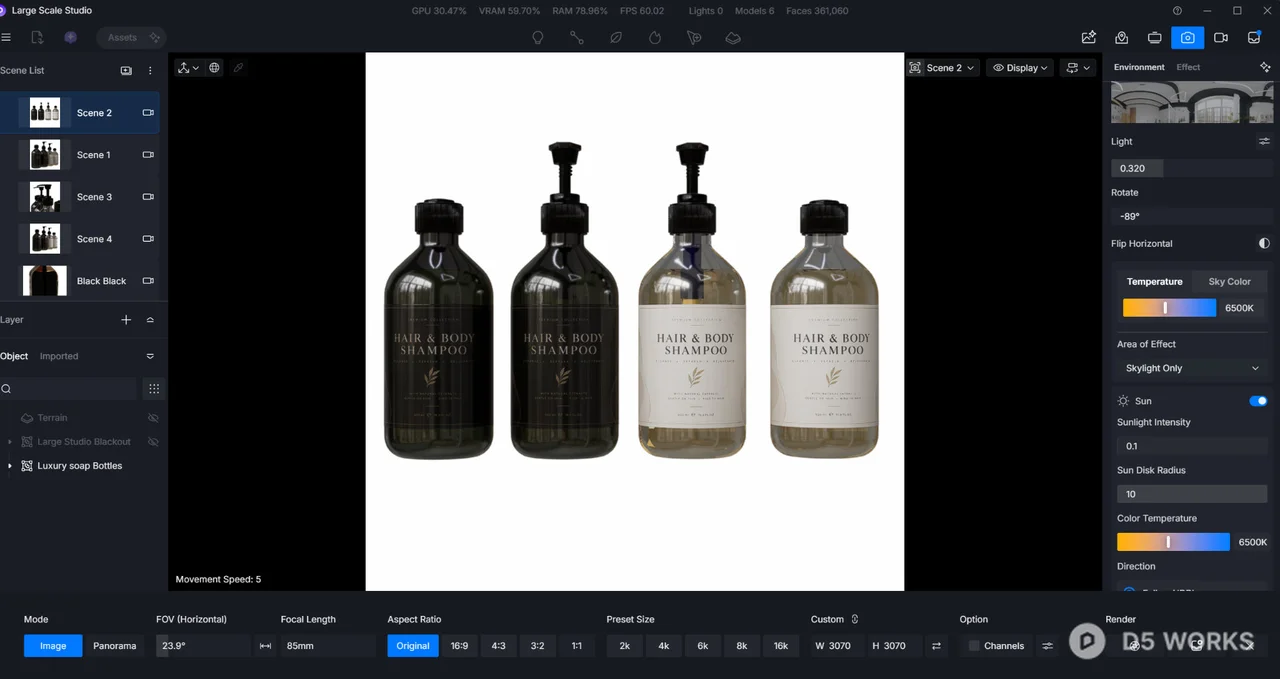Toggle Flip Horizontal
This screenshot has width=1280, height=679.
pos(1264,243)
